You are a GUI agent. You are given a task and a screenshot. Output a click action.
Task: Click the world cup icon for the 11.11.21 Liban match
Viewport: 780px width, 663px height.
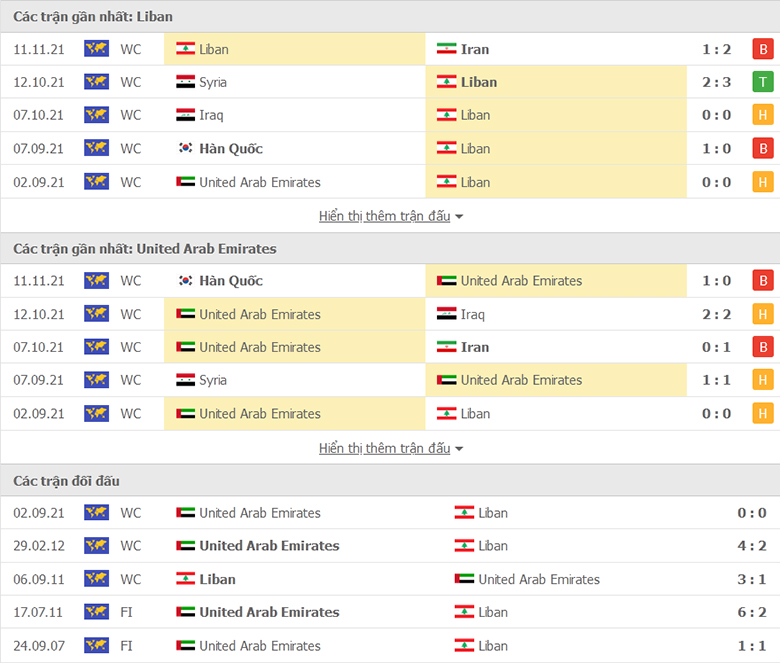[96, 49]
